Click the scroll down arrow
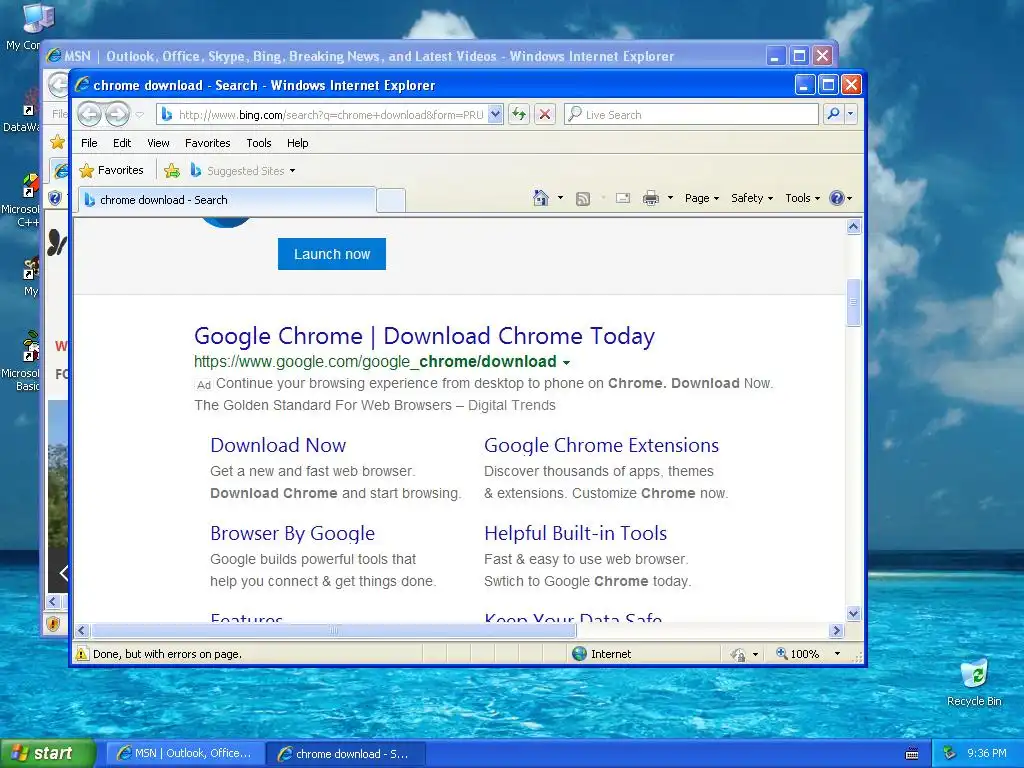The height and width of the screenshot is (768, 1024). [854, 613]
